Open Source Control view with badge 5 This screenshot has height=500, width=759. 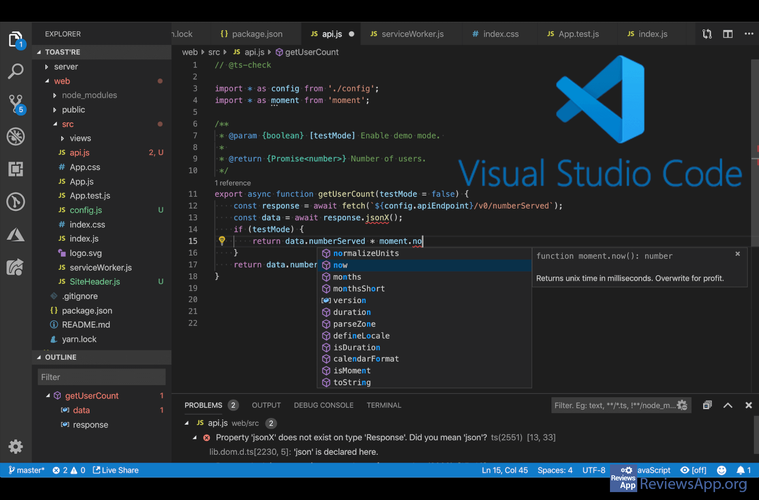15,104
